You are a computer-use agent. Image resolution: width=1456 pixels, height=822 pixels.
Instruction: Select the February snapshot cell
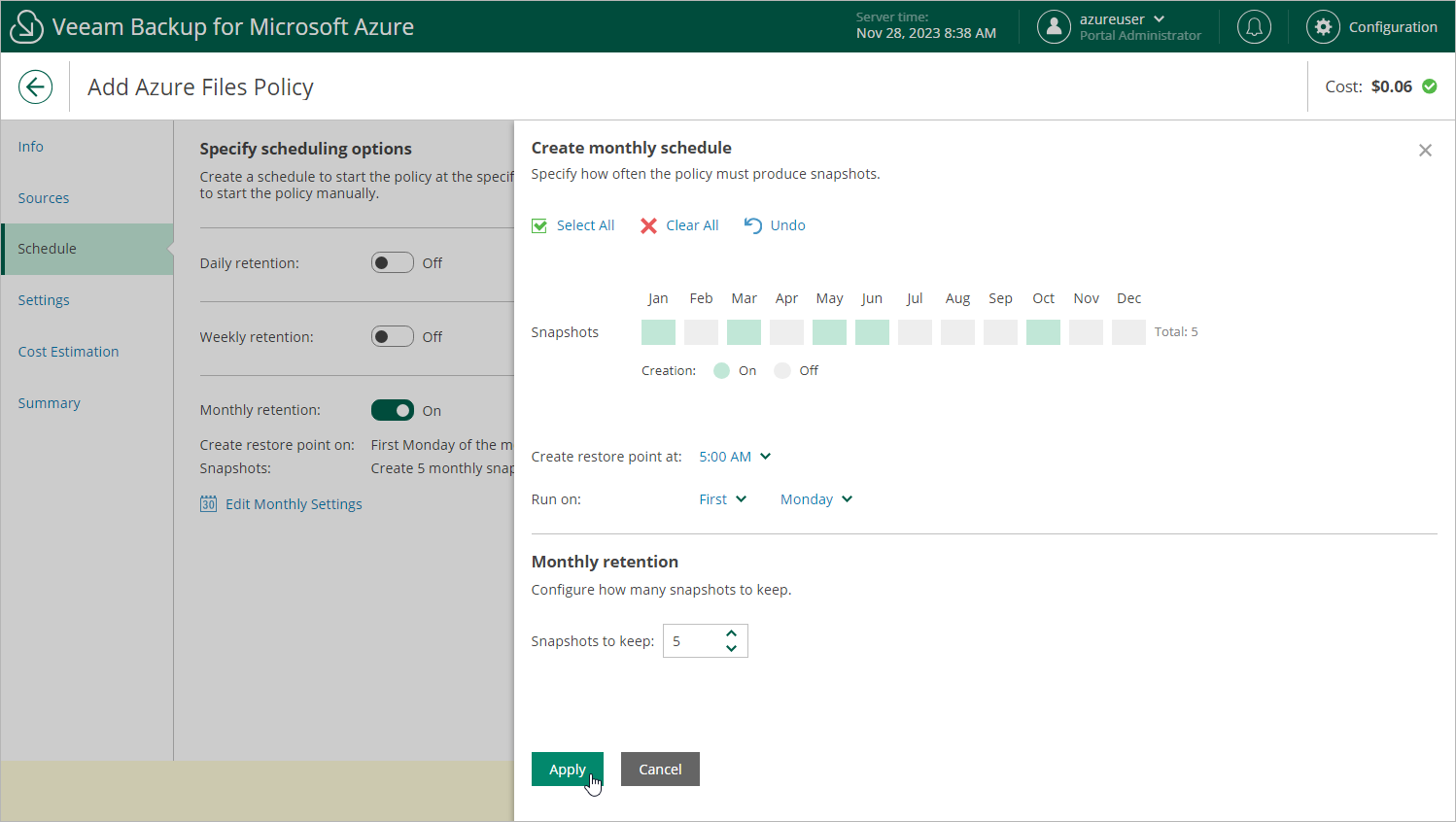click(x=701, y=332)
